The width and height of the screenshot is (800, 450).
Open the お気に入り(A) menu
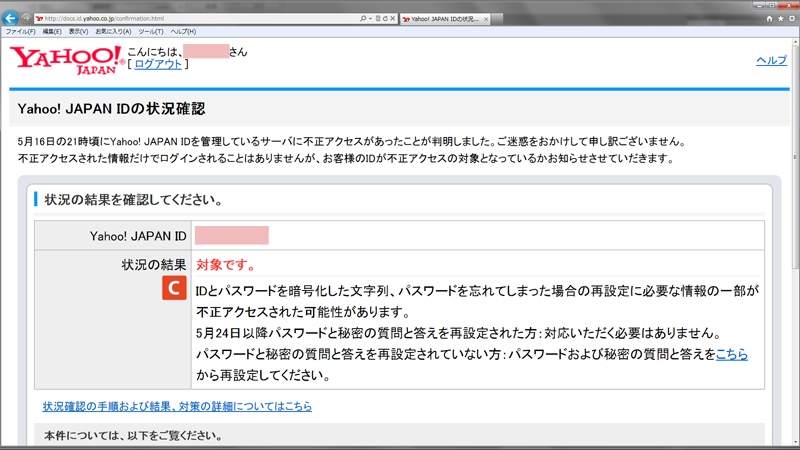click(113, 32)
